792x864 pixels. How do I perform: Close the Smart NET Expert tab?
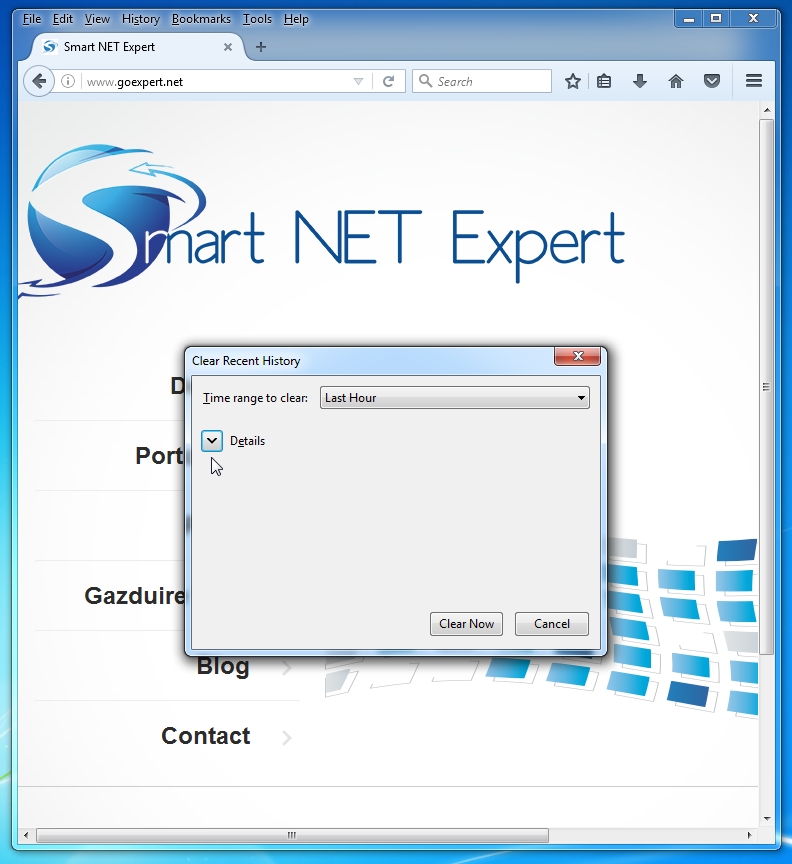(228, 47)
